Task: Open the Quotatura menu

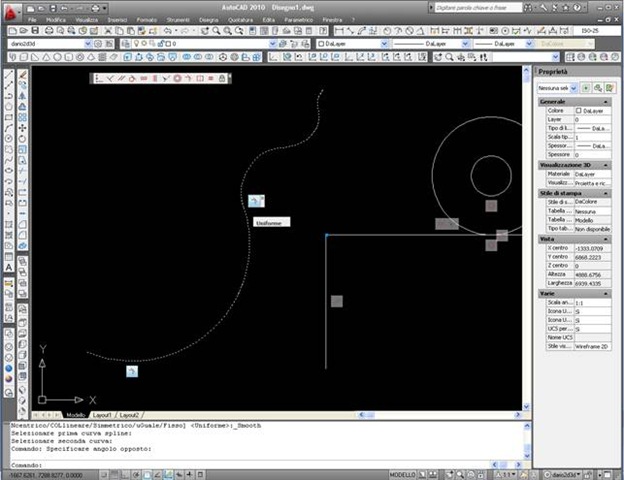Action: tap(240, 20)
